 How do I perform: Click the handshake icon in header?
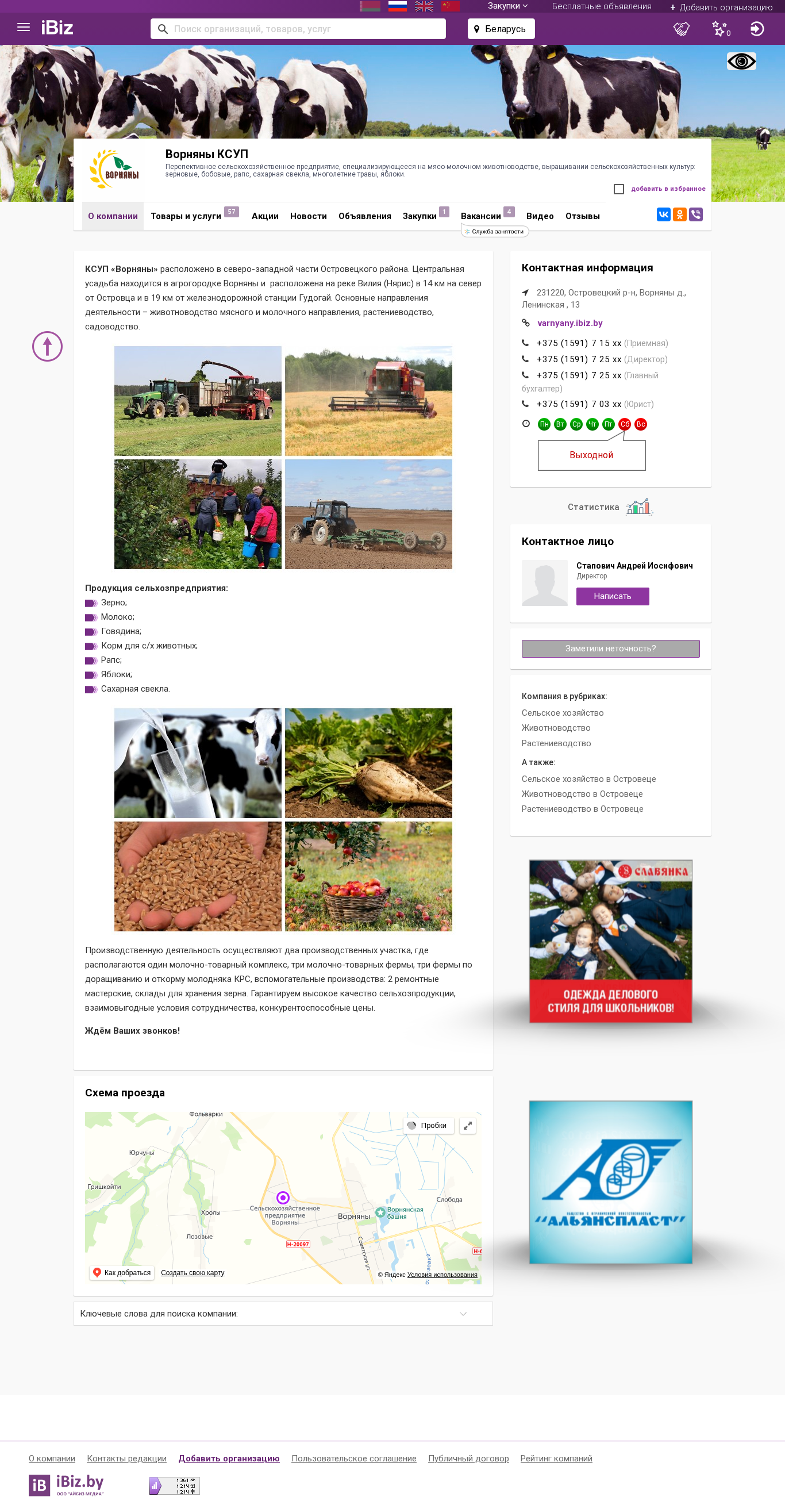[681, 29]
